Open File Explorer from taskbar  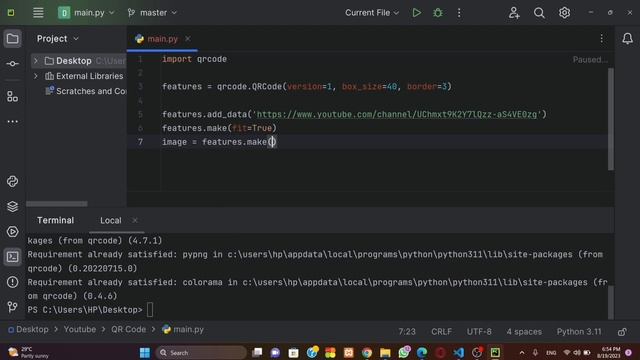[385, 353]
